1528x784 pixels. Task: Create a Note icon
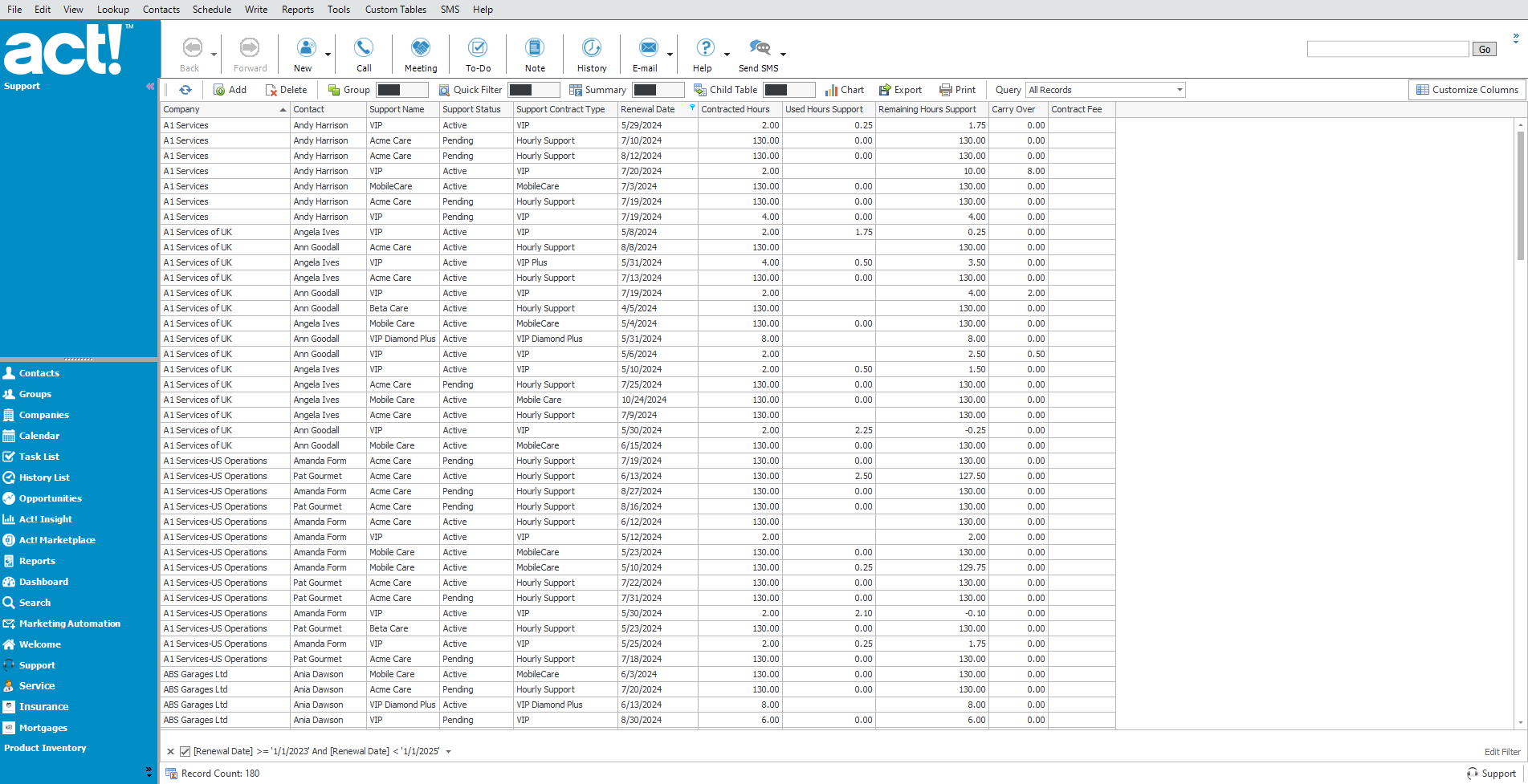535,47
